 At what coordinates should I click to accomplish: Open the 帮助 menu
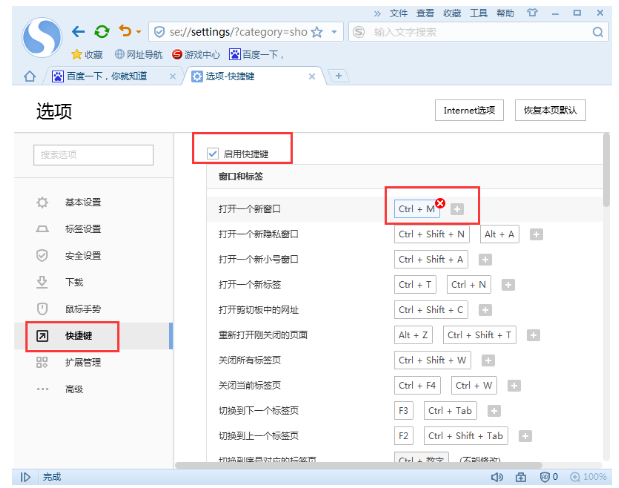coord(505,13)
